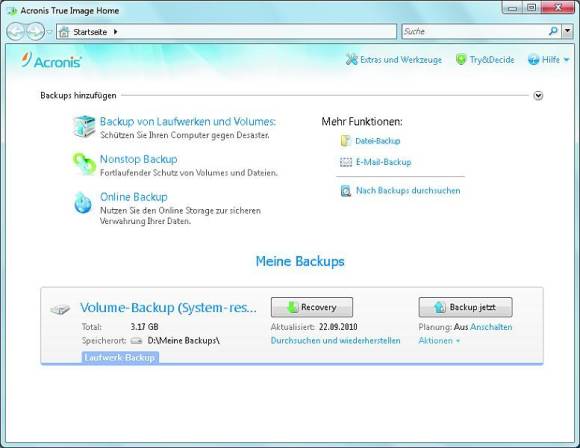Click the Forward navigation arrow
This screenshot has height=448, width=580.
[35, 32]
